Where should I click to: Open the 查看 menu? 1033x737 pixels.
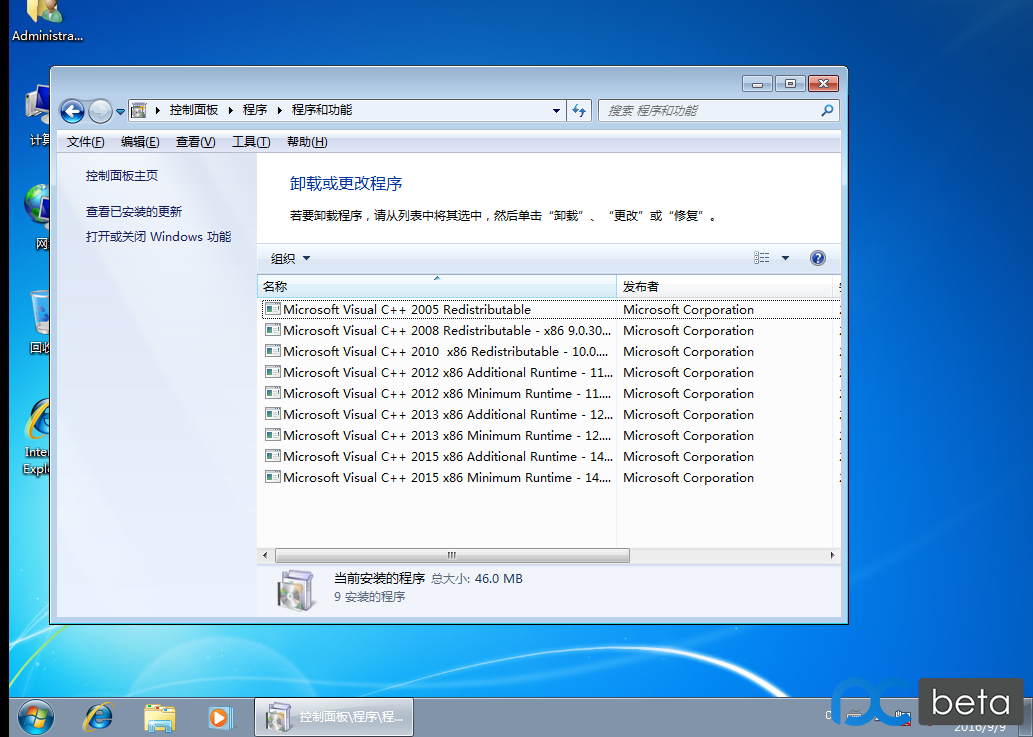(193, 141)
